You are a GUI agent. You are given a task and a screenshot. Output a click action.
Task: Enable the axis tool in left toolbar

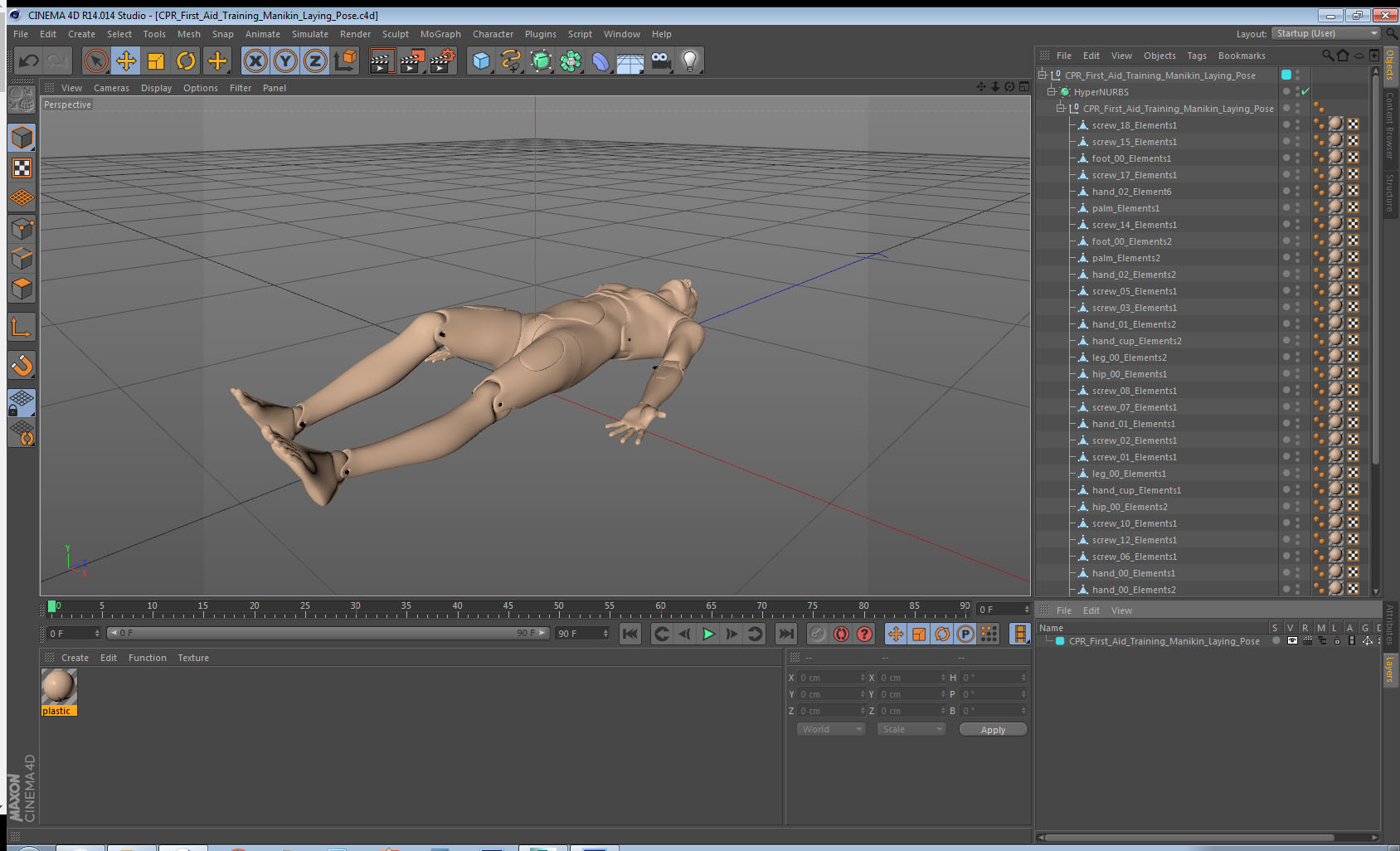(x=22, y=328)
